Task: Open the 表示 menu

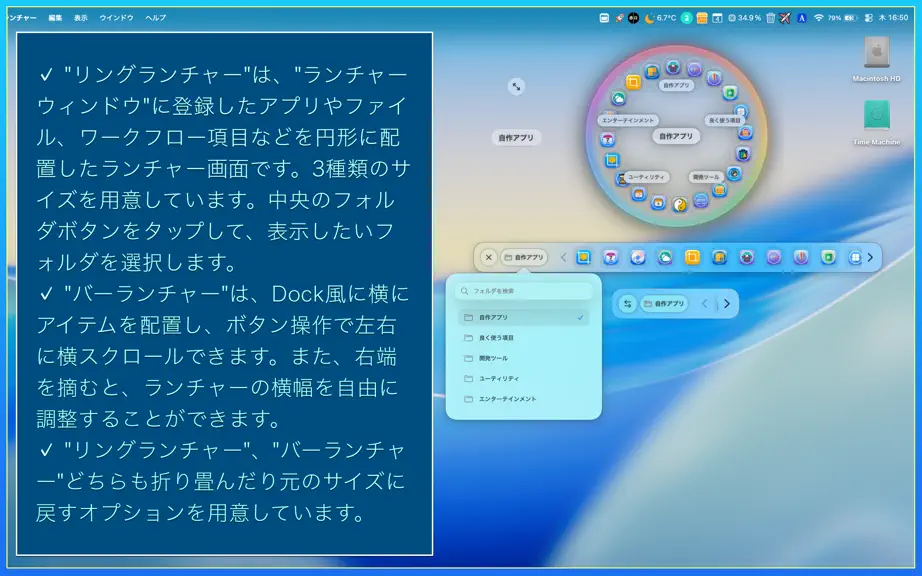Action: pos(81,18)
